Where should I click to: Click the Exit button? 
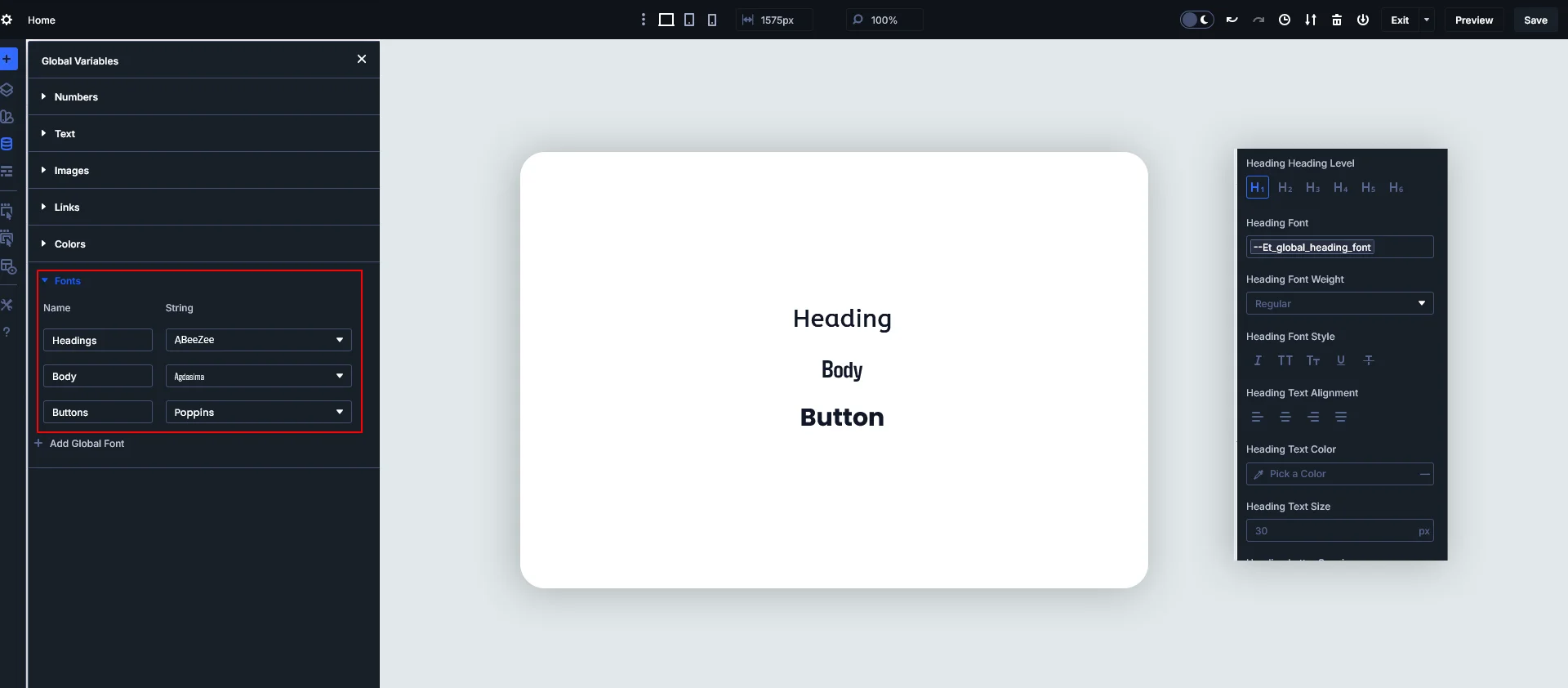coord(1400,20)
